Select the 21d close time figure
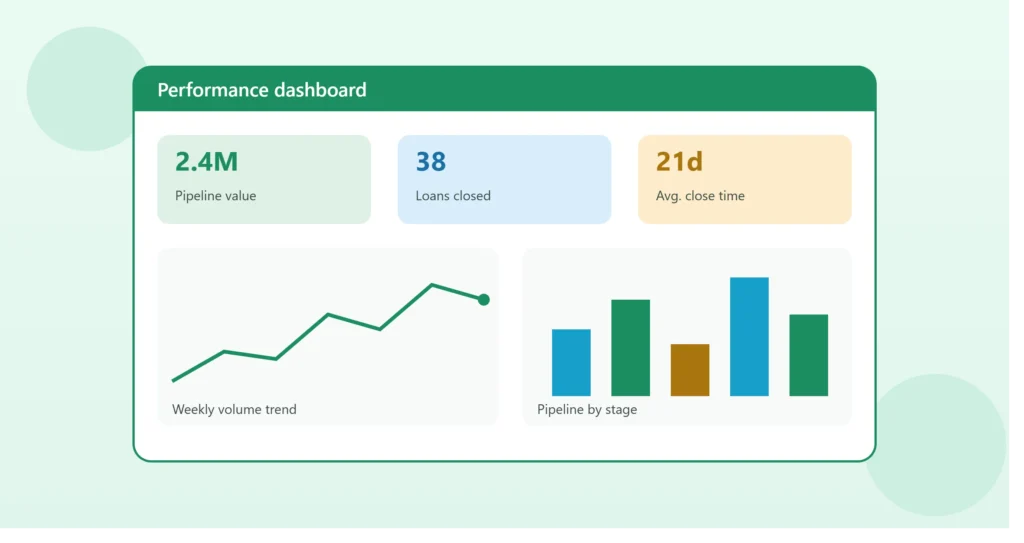 [x=679, y=161]
